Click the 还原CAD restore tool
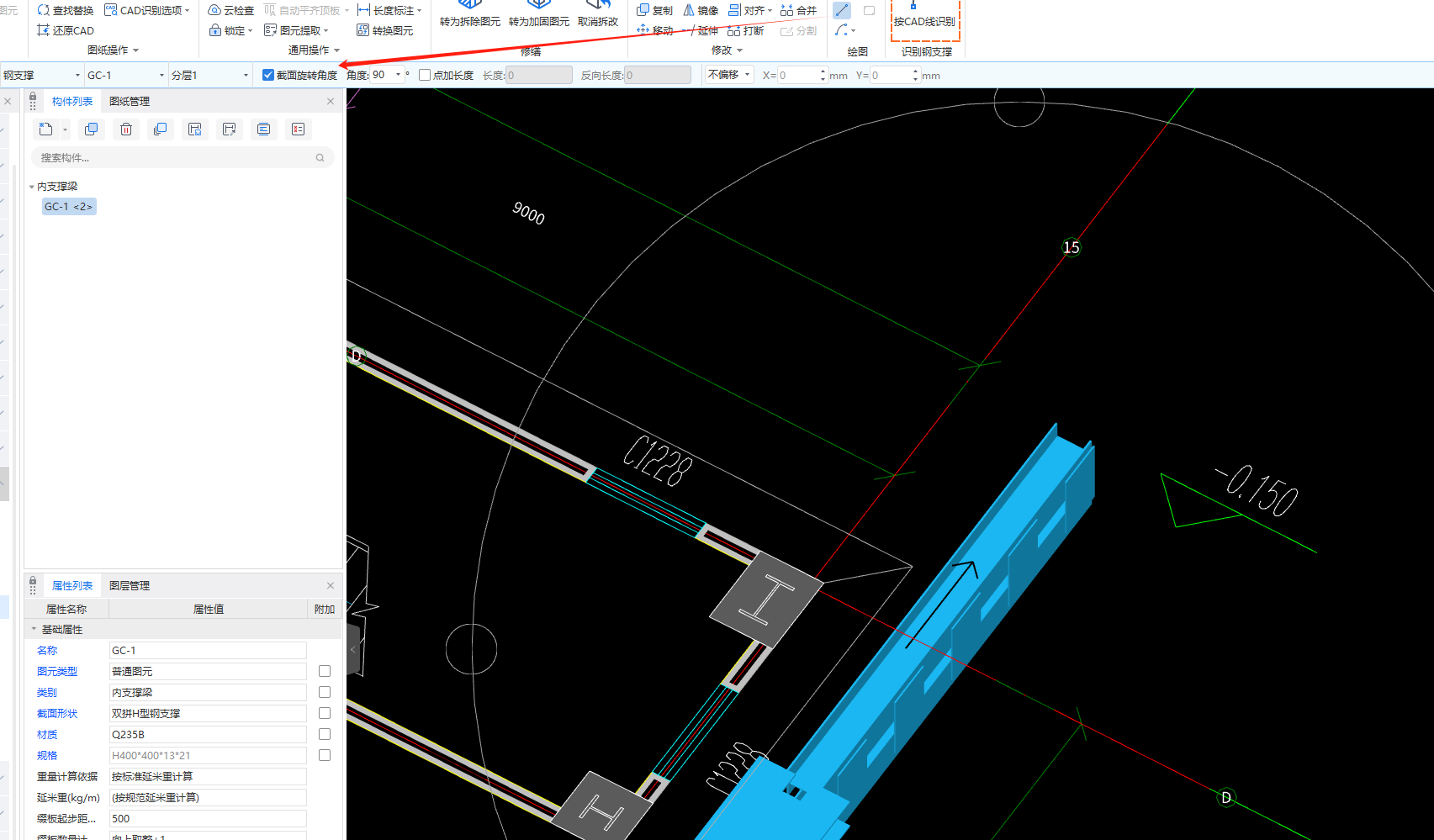The height and width of the screenshot is (840, 1434). tap(65, 30)
